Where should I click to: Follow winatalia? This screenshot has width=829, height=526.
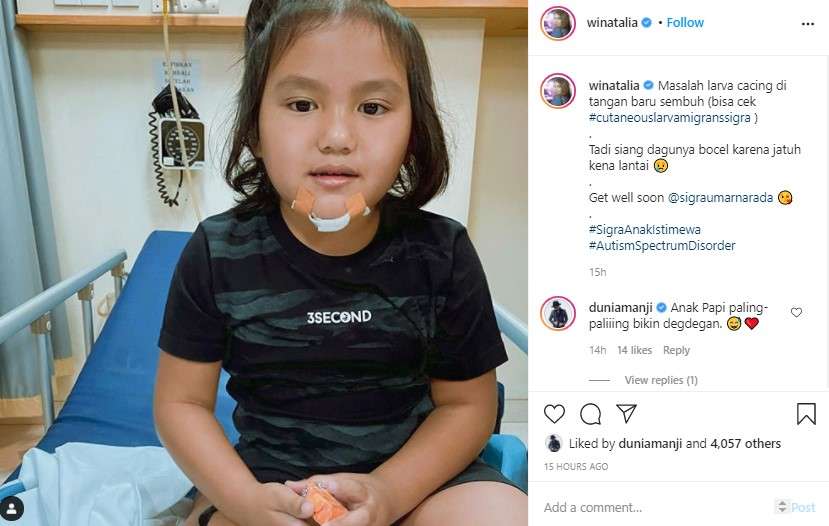tap(685, 23)
